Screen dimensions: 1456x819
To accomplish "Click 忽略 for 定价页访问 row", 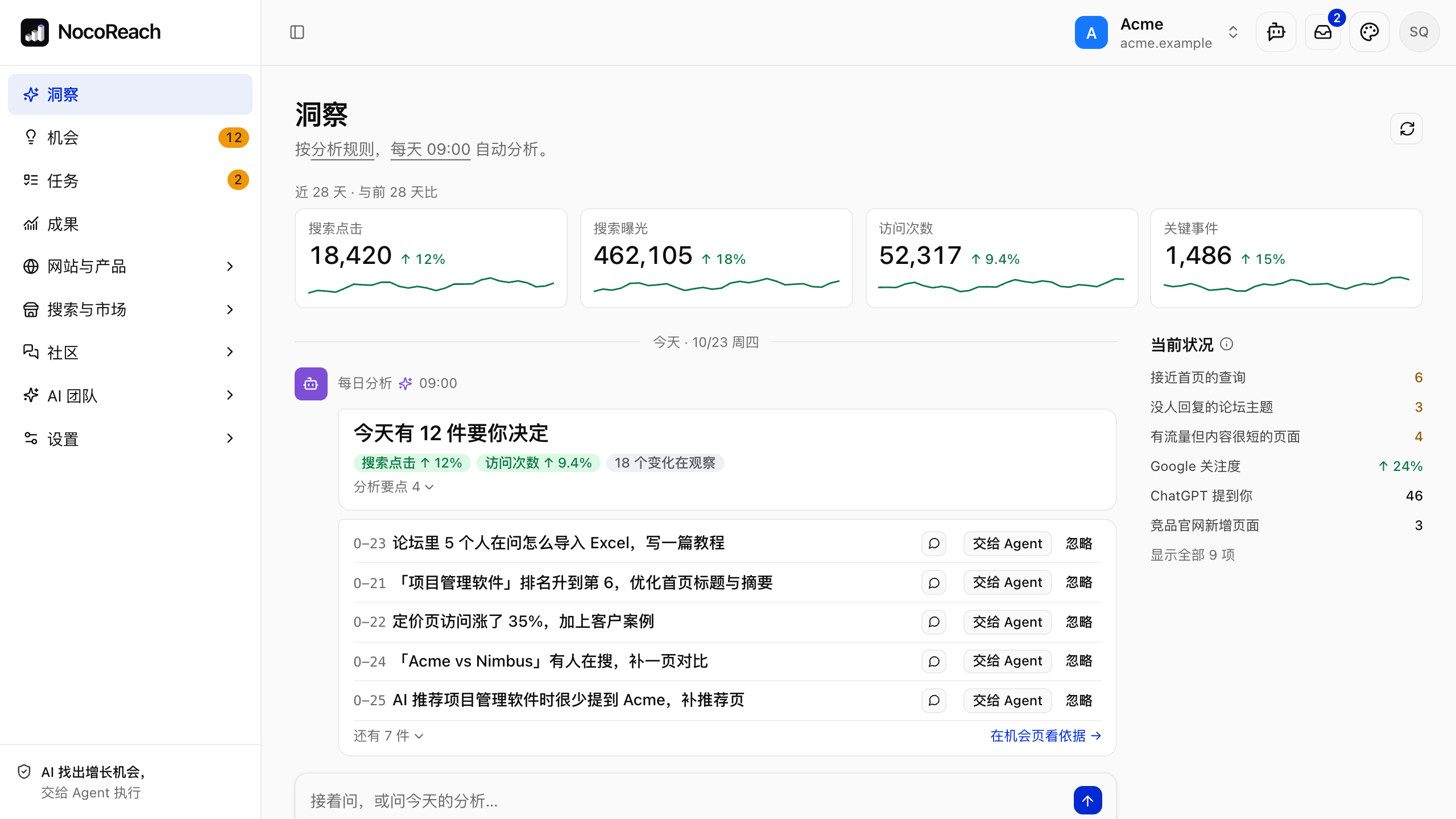I will (1079, 622).
